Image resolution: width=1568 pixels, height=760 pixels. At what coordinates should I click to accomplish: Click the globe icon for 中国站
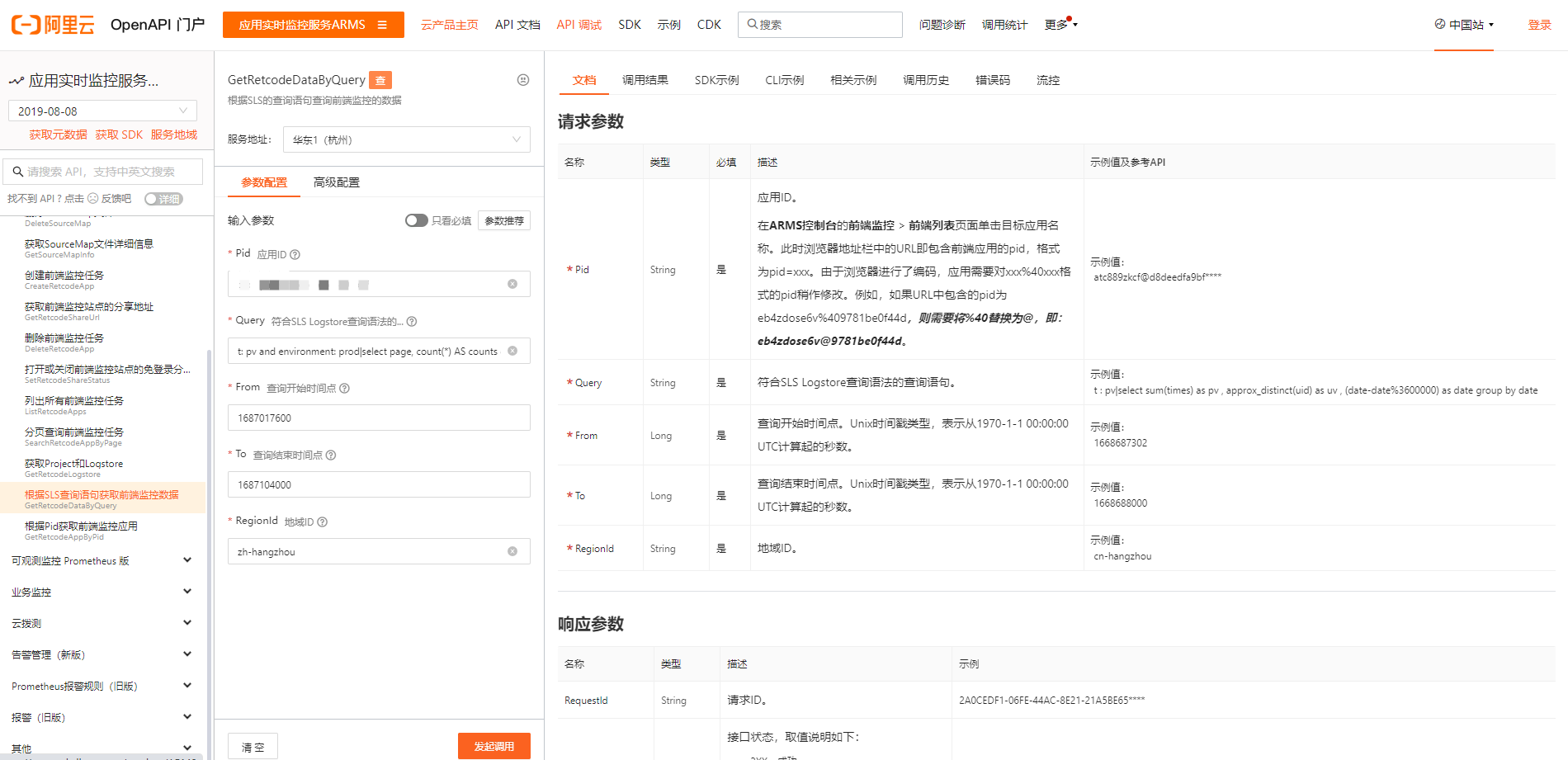tap(1440, 25)
